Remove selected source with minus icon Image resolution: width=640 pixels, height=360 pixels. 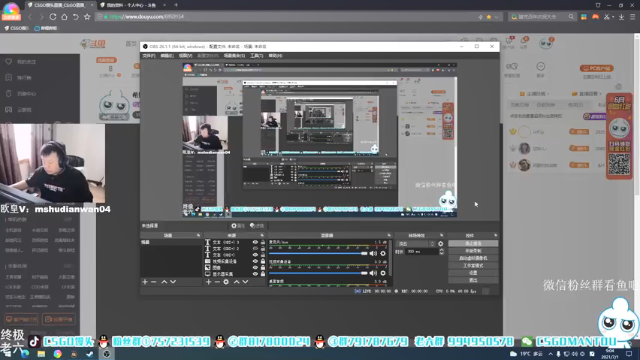coord(217,282)
